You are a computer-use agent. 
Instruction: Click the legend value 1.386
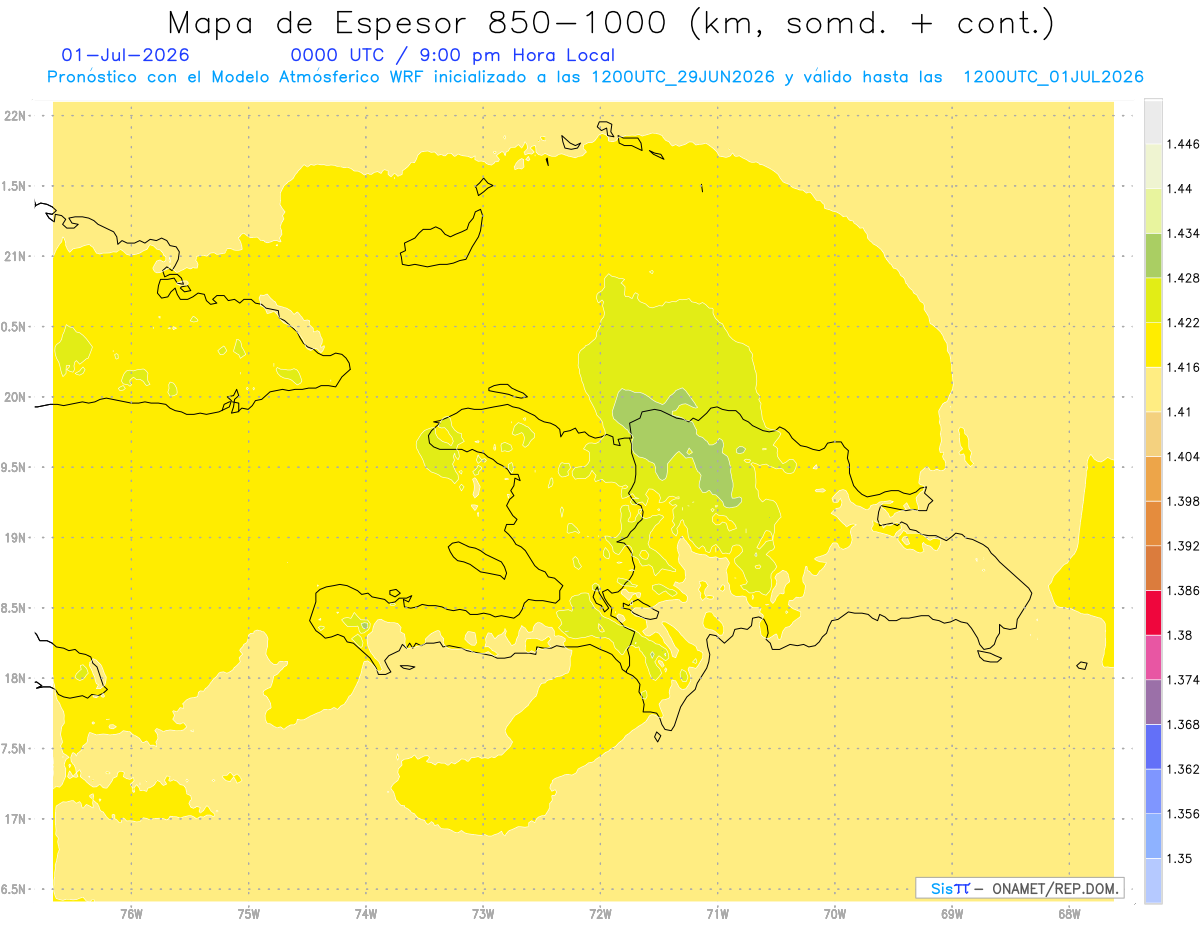click(1183, 590)
